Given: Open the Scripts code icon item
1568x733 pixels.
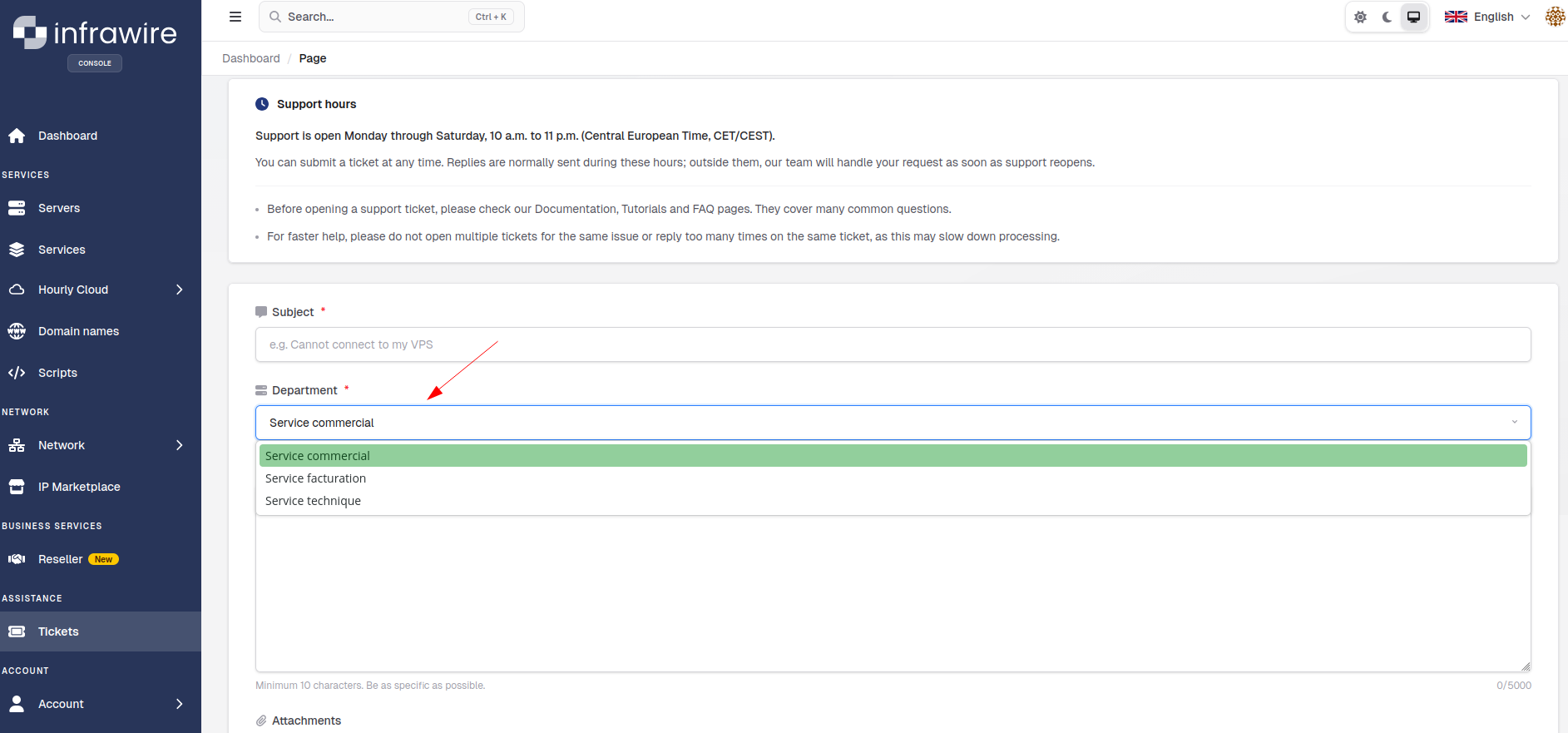Looking at the screenshot, I should (101, 373).
